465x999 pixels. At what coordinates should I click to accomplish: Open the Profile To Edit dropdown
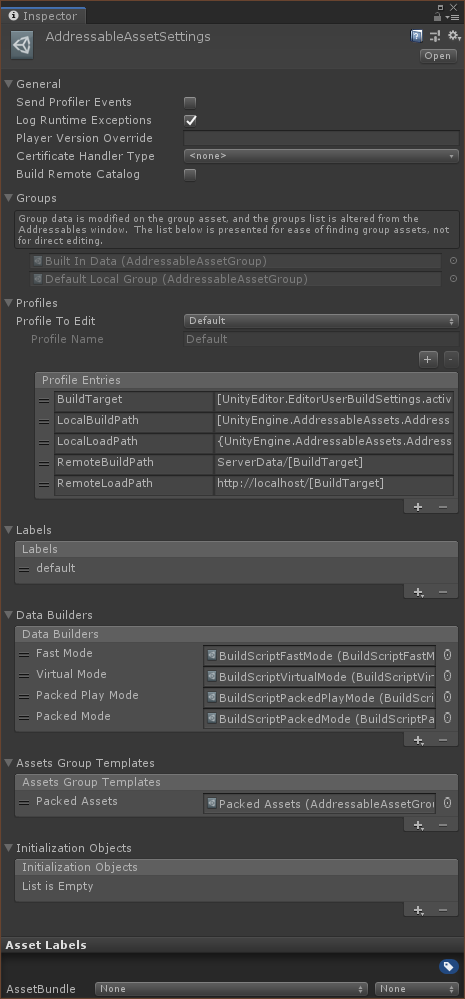coord(321,320)
